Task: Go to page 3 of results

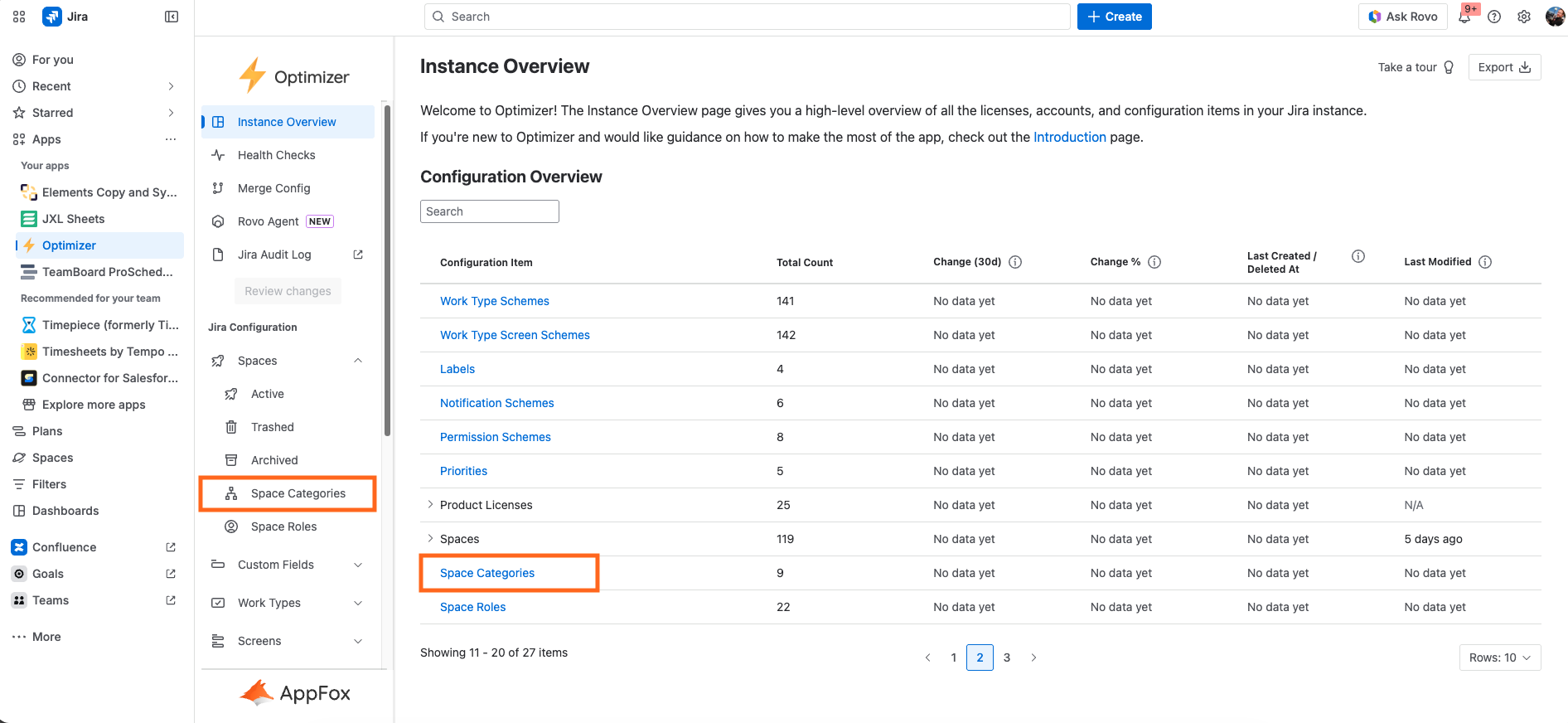Action: coord(1007,657)
